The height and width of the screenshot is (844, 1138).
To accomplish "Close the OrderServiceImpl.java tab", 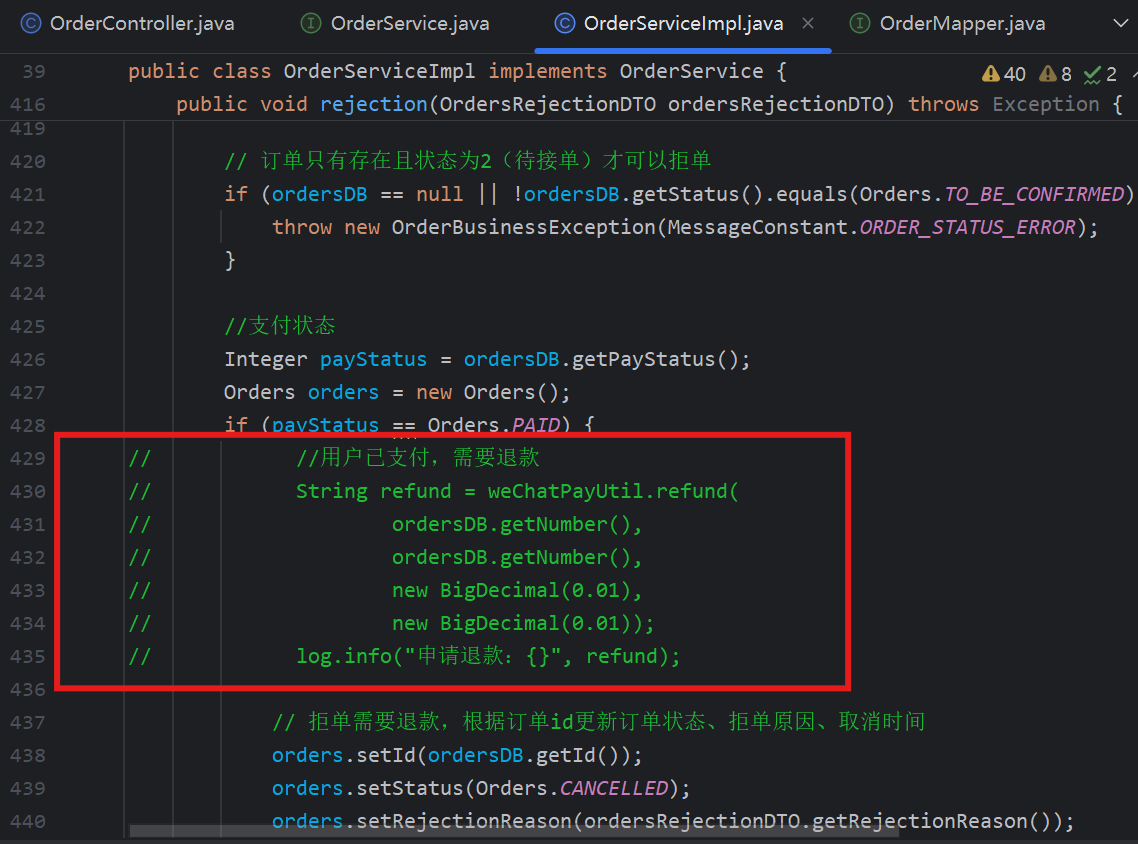I will pyautogui.click(x=808, y=24).
